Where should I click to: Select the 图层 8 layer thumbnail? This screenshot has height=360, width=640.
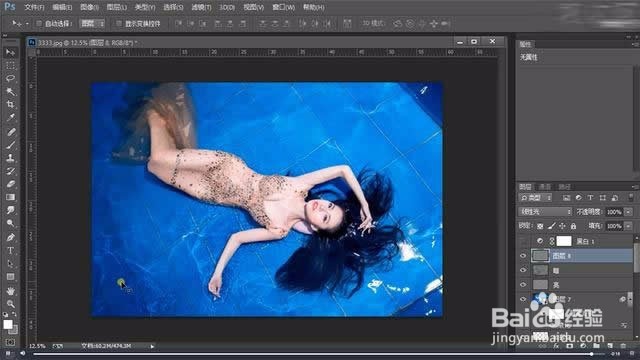click(540, 256)
